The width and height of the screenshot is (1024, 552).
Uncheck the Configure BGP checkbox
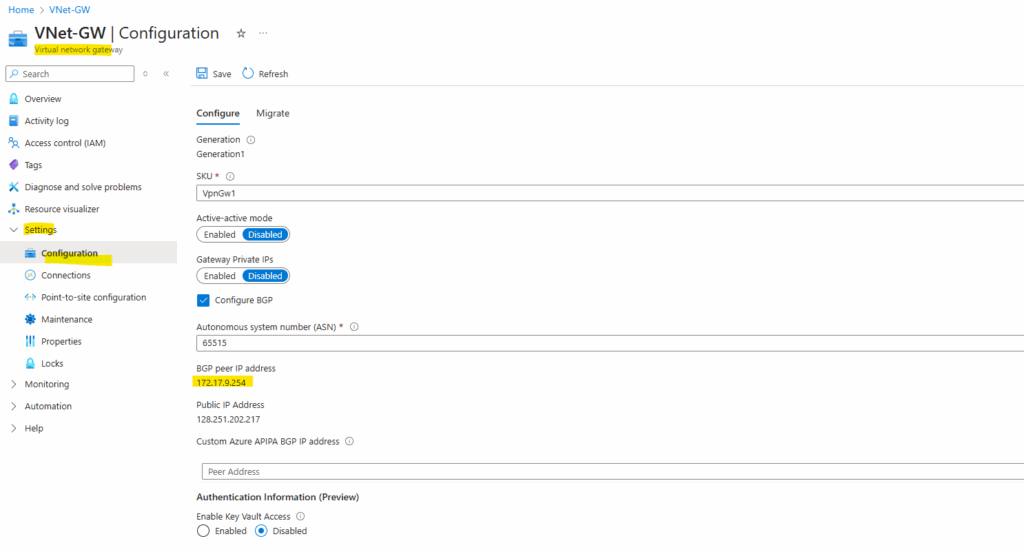[x=203, y=300]
